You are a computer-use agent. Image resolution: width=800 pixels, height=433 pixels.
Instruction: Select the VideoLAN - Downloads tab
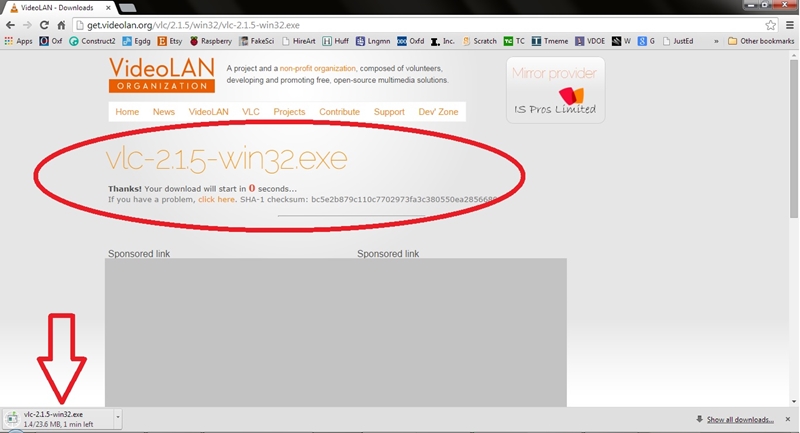coord(57,8)
